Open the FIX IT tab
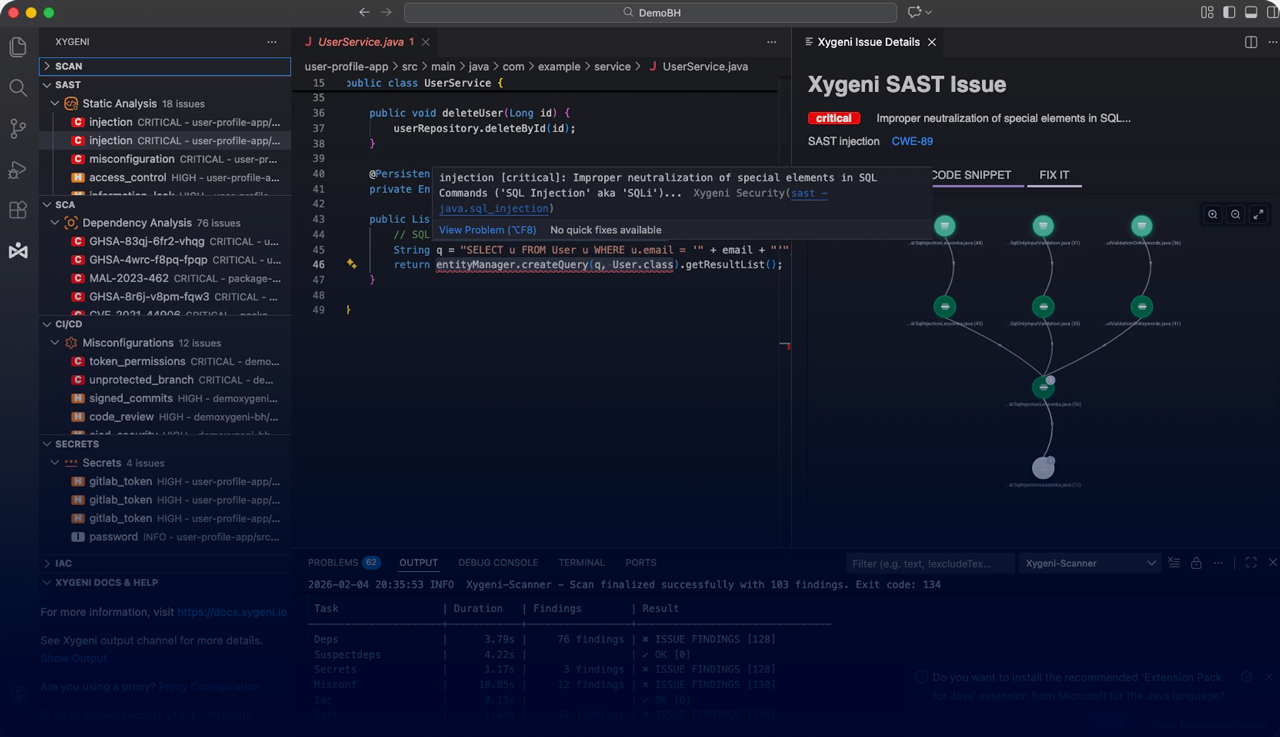Image resolution: width=1280 pixels, height=737 pixels. coord(1054,175)
